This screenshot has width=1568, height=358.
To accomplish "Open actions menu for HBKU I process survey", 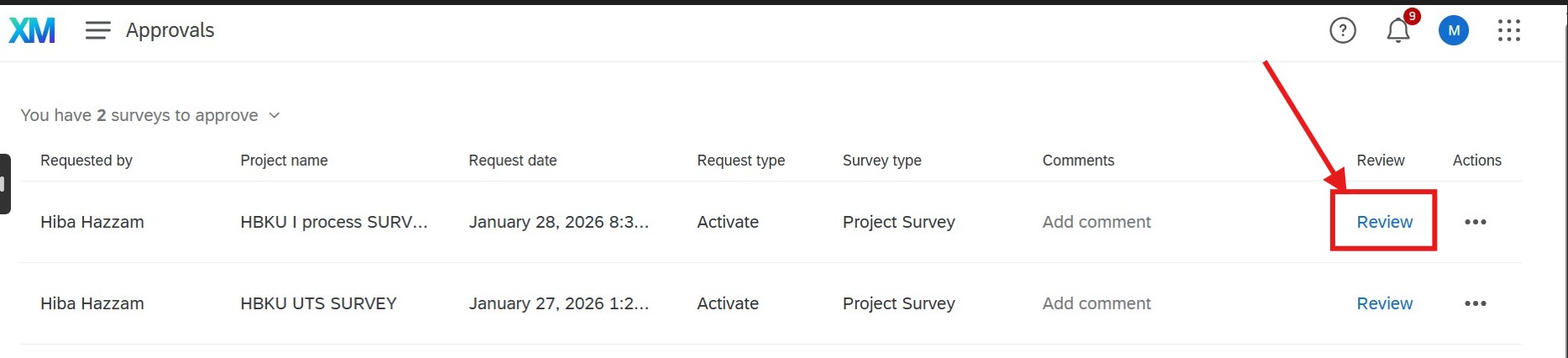I will 1475,222.
